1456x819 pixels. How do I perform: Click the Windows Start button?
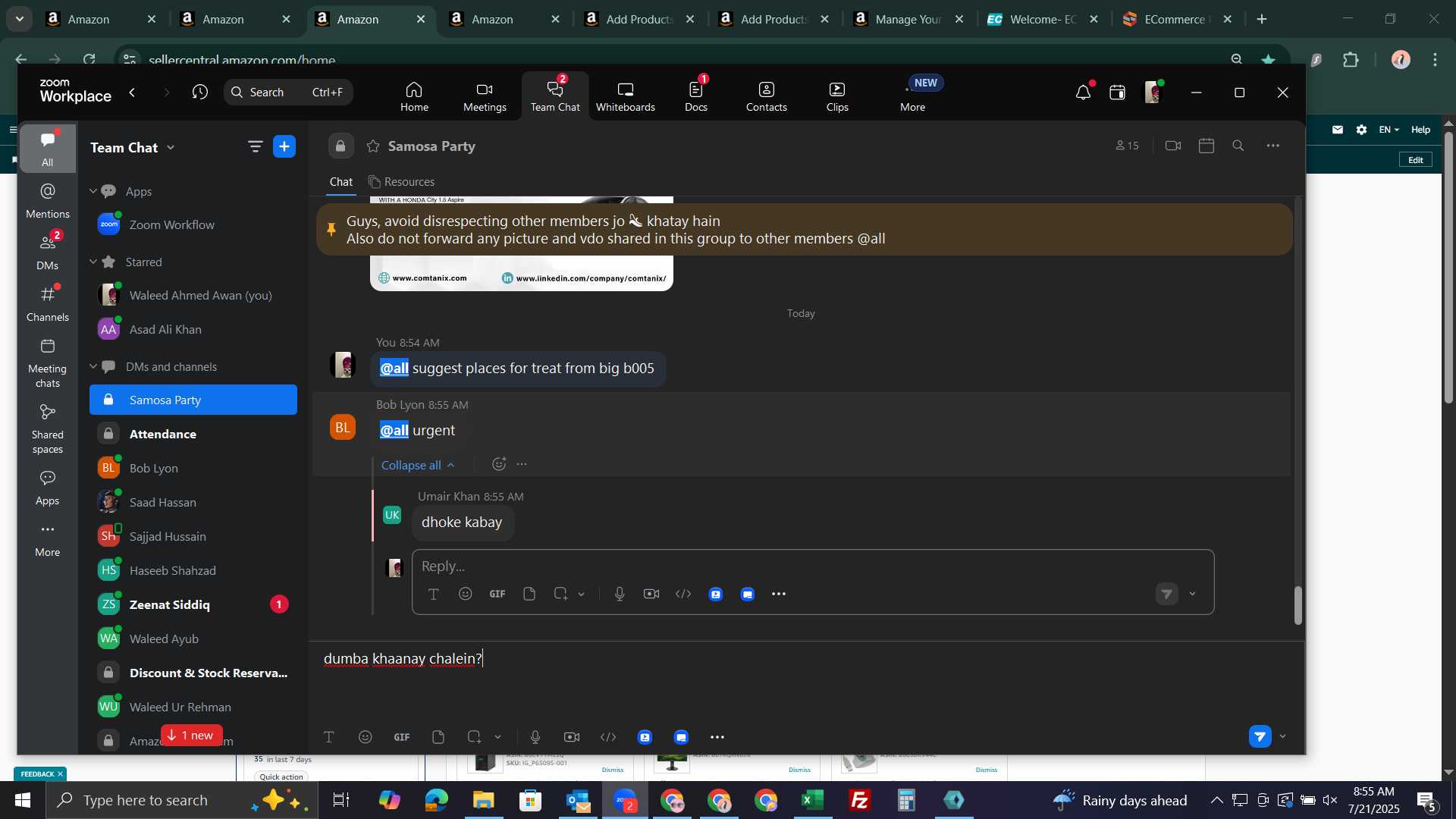pyautogui.click(x=22, y=800)
